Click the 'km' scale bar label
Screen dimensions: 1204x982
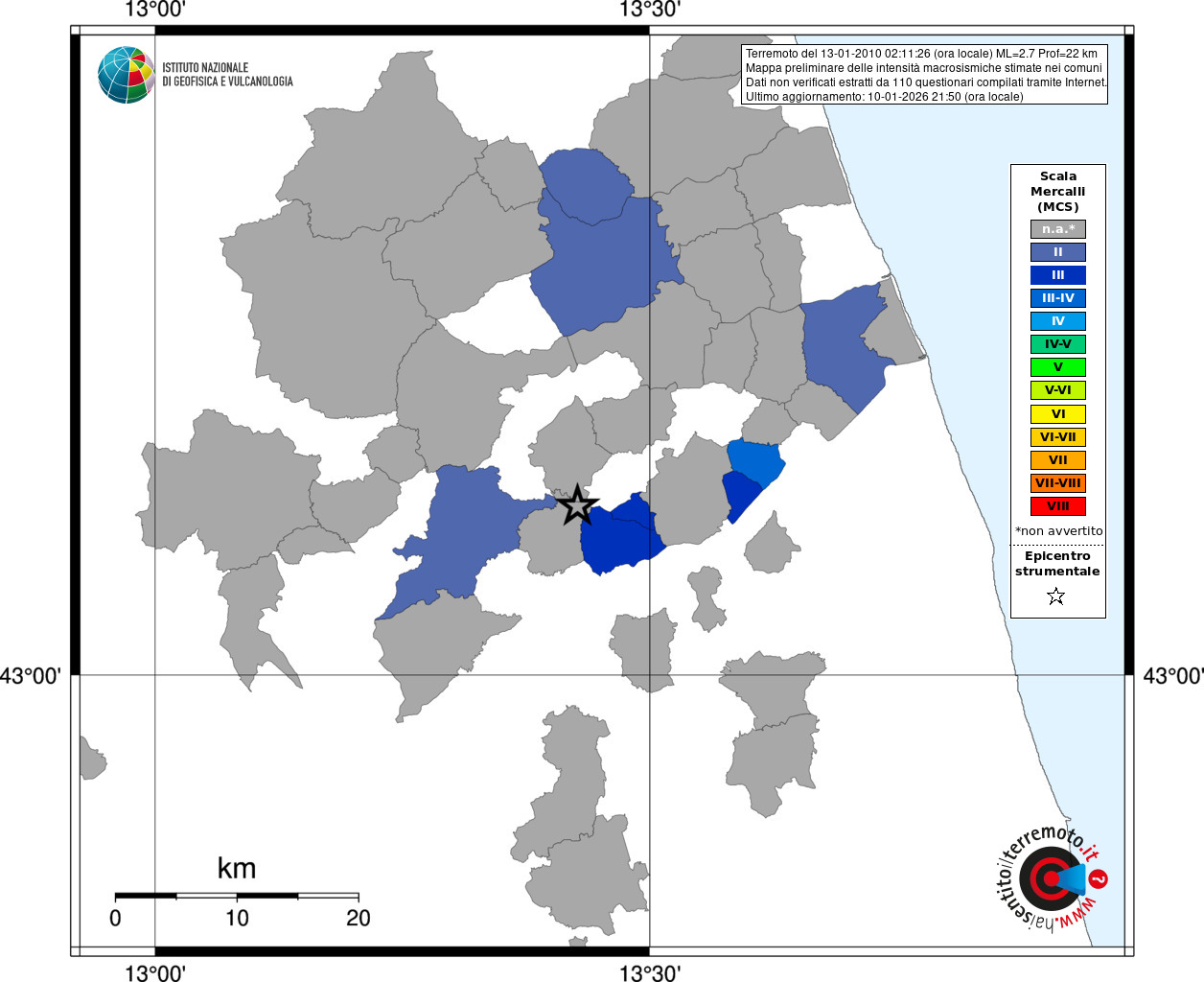(237, 868)
